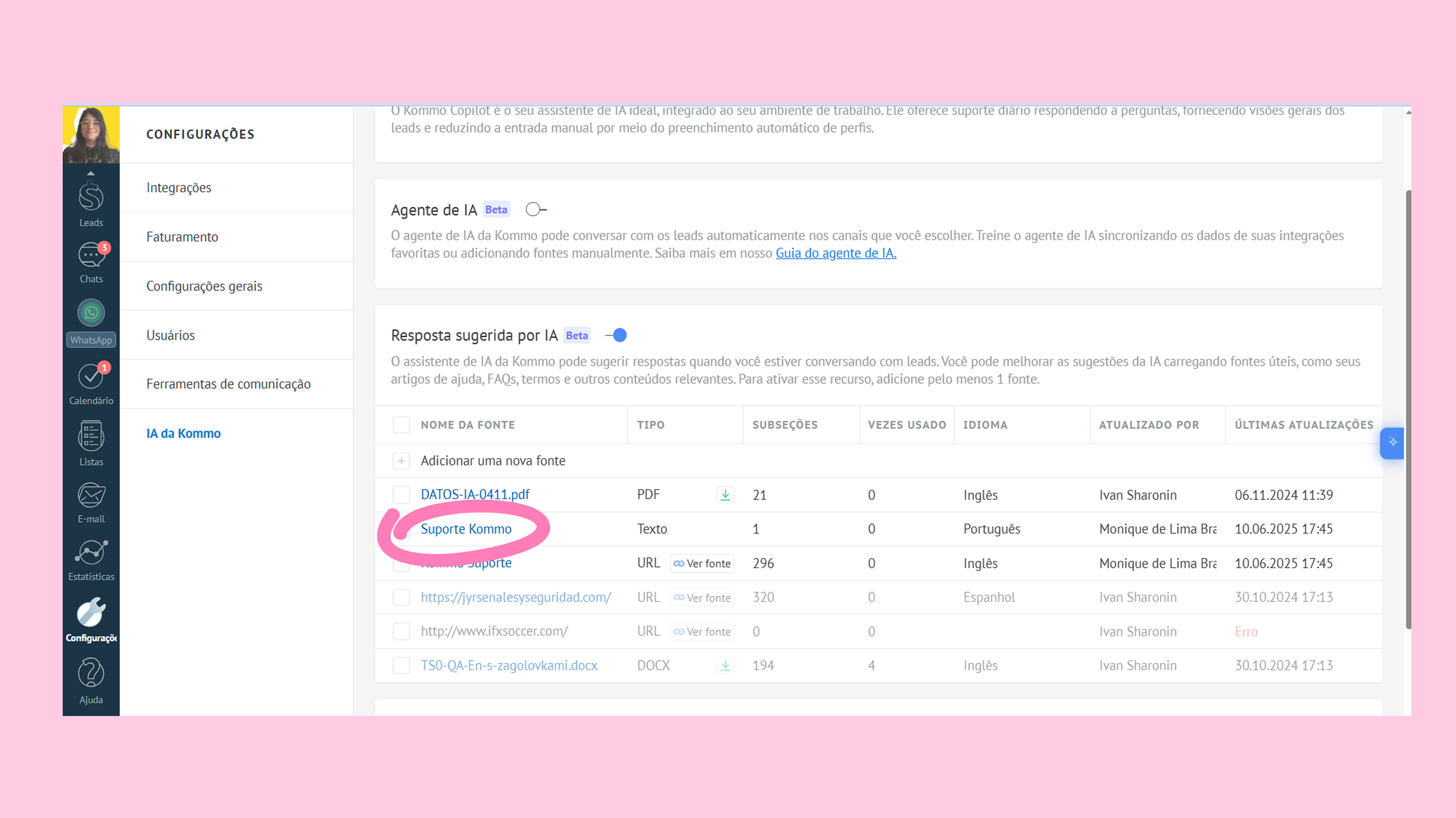Click the Últimas Atualizações column header

1303,425
